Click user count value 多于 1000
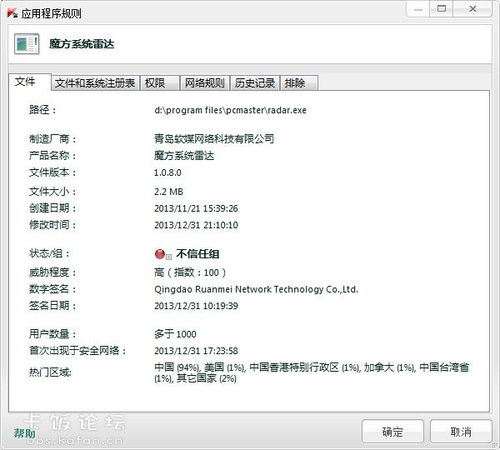This screenshot has width=500, height=450. point(175,334)
